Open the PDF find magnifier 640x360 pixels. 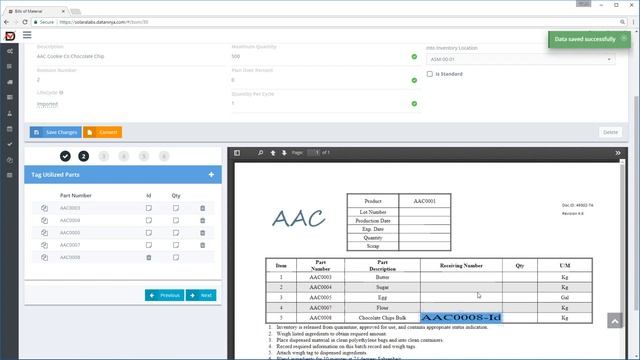(260, 153)
